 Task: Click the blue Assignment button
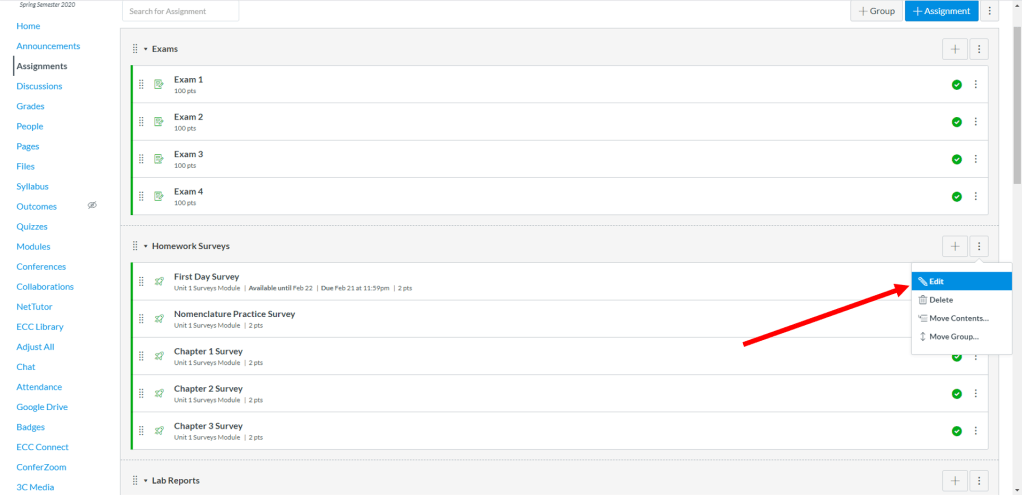coord(941,11)
